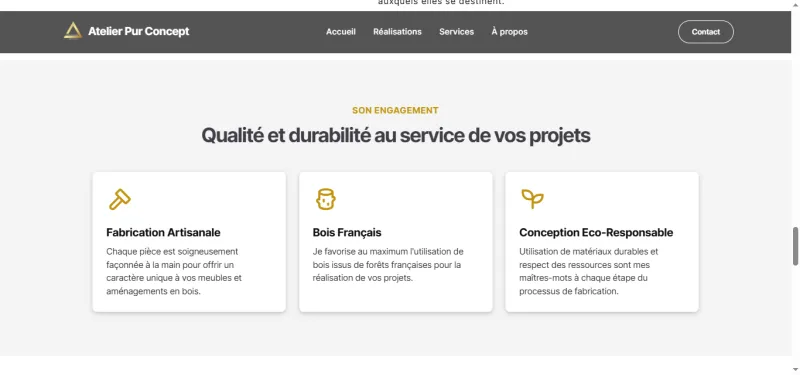Click the text starting 'Je favorise au maximum'
This screenshot has height=375, width=800.
(388, 265)
